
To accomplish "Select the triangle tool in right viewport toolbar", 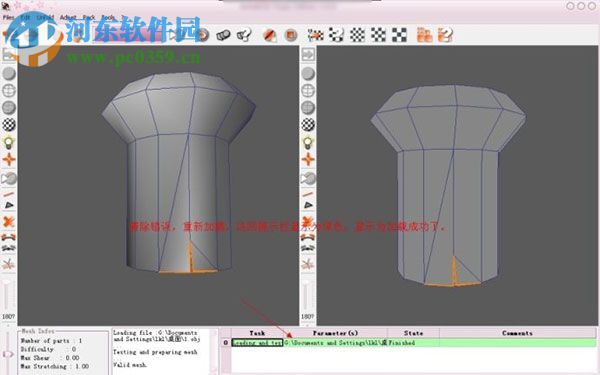I will tap(308, 205).
